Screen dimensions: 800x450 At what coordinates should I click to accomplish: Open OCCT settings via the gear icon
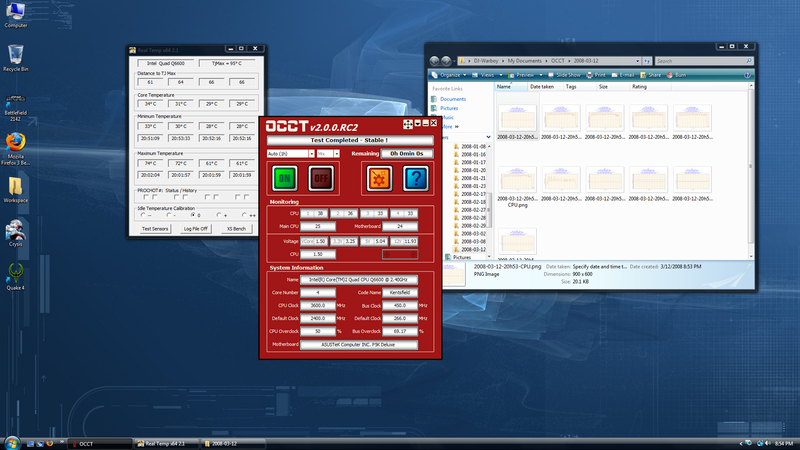click(x=377, y=178)
